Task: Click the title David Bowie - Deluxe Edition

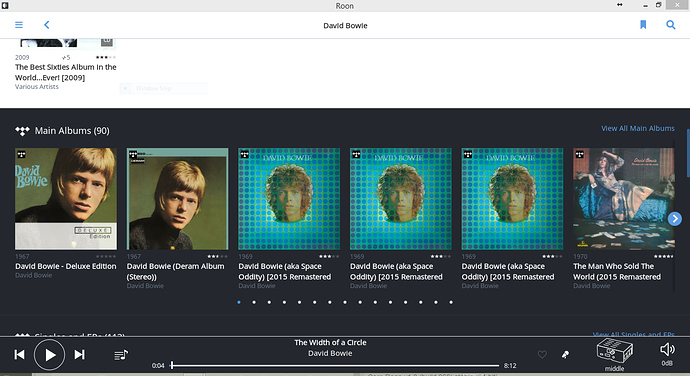Action: [66, 266]
